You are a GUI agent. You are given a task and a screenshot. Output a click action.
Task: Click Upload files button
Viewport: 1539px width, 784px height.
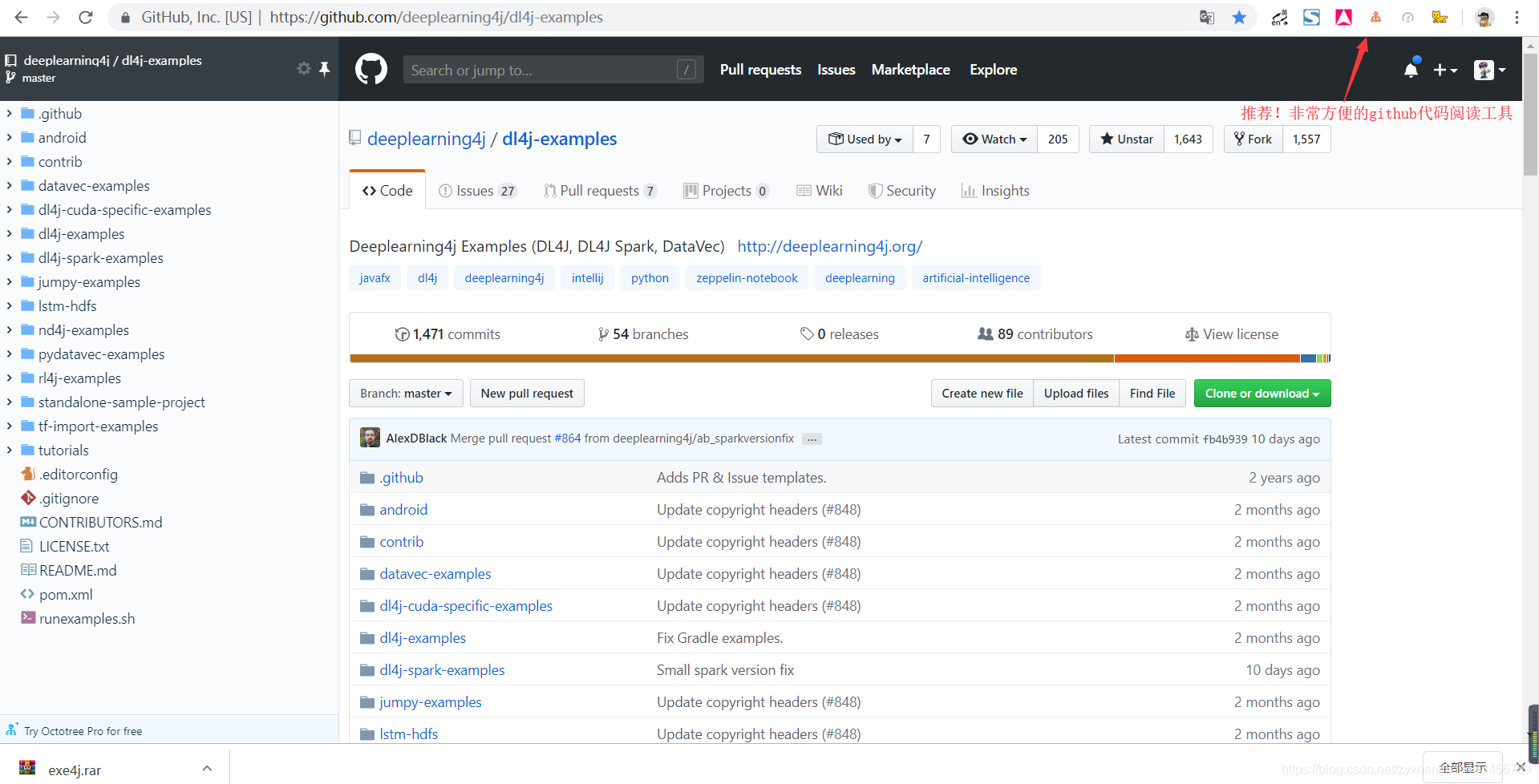(1076, 394)
